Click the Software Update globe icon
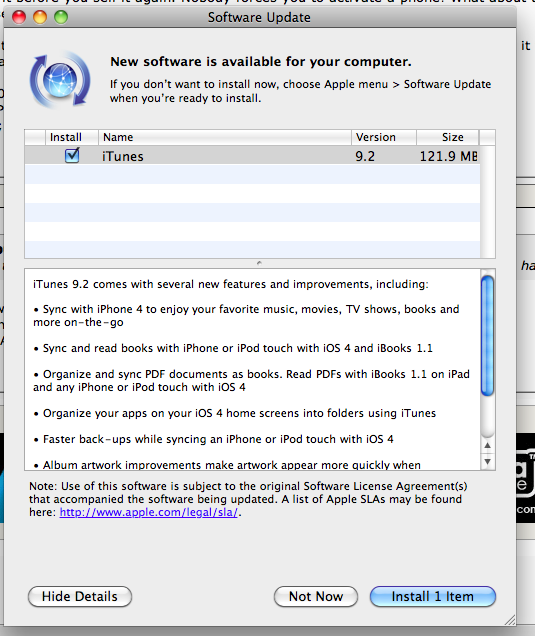This screenshot has height=636, width=535. tap(60, 80)
